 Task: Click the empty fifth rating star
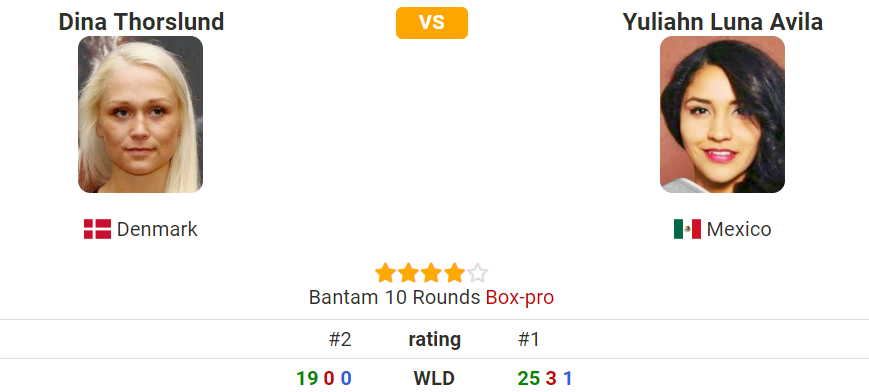click(477, 273)
